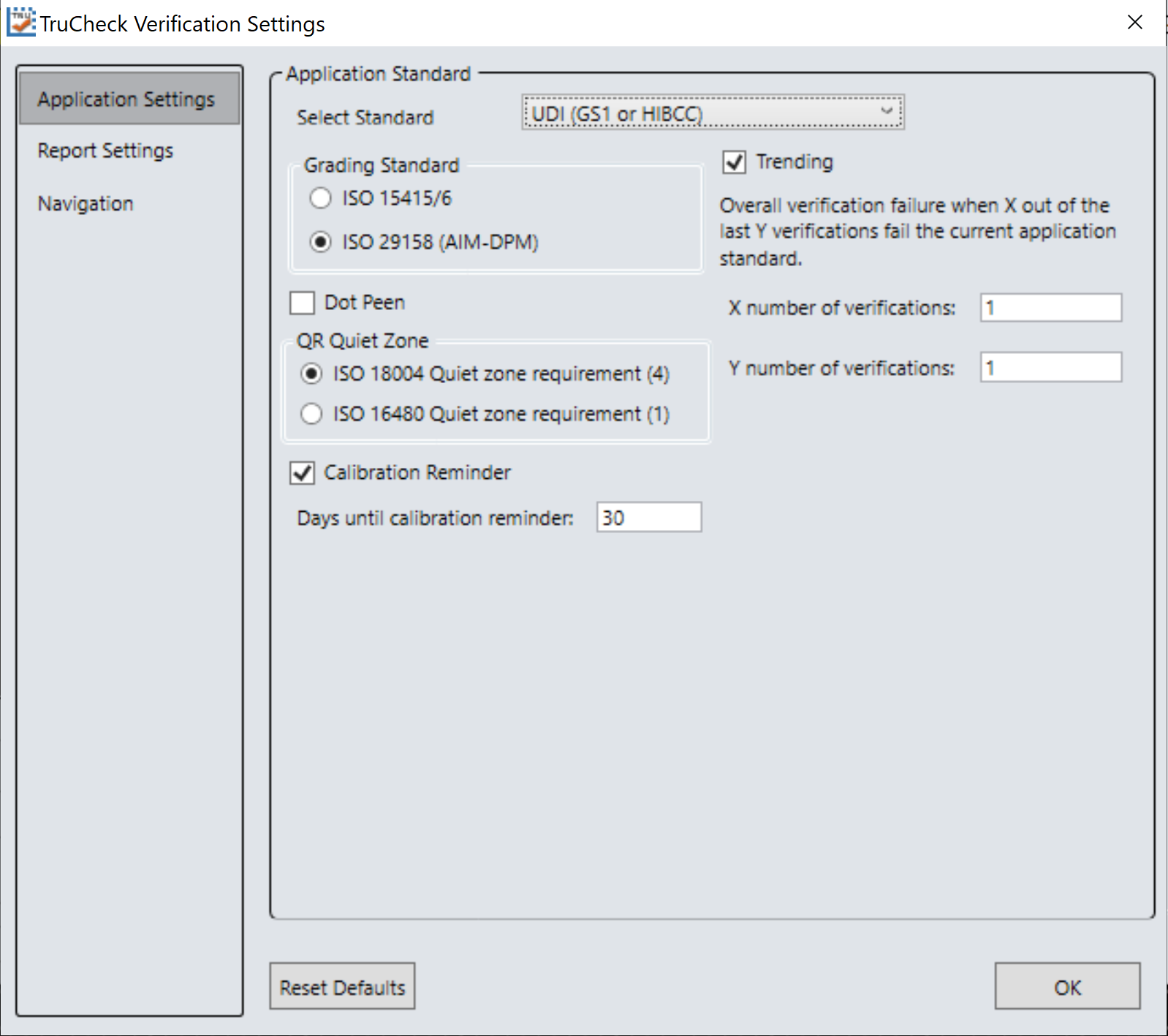Select ISO 15415/6 grading standard
Screen dimensions: 1168x1036
click(320, 198)
